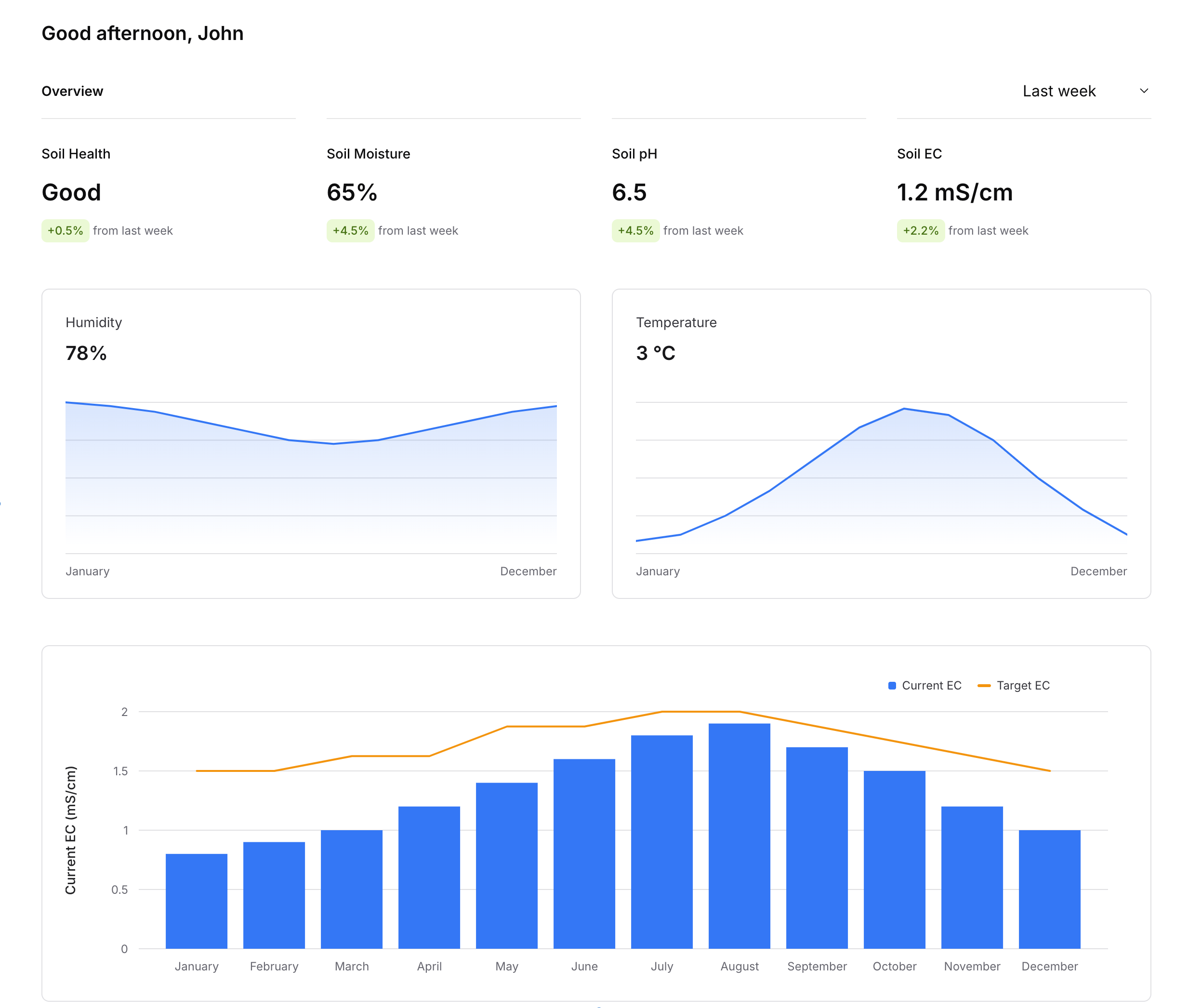Image resolution: width=1188 pixels, height=1008 pixels.
Task: Click the January bar in EC chart
Action: tap(196, 901)
